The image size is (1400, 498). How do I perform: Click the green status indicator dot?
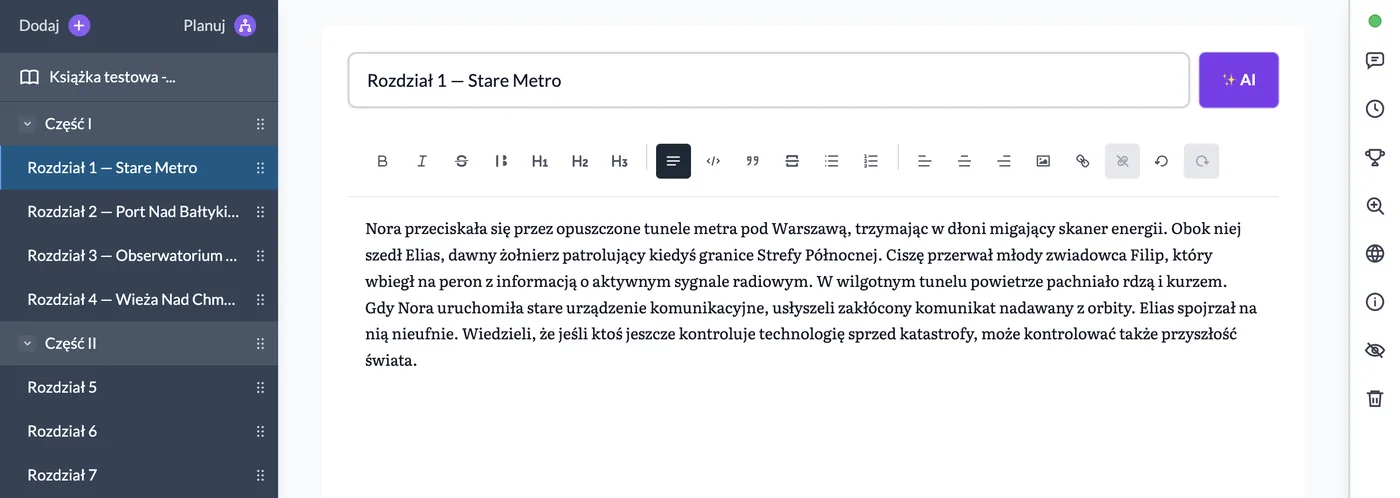click(x=1375, y=20)
